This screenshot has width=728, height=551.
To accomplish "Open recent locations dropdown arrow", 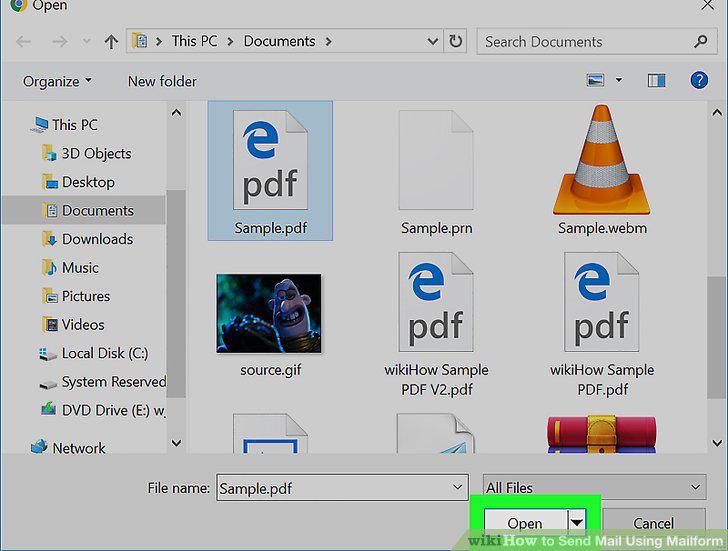I will pos(86,42).
